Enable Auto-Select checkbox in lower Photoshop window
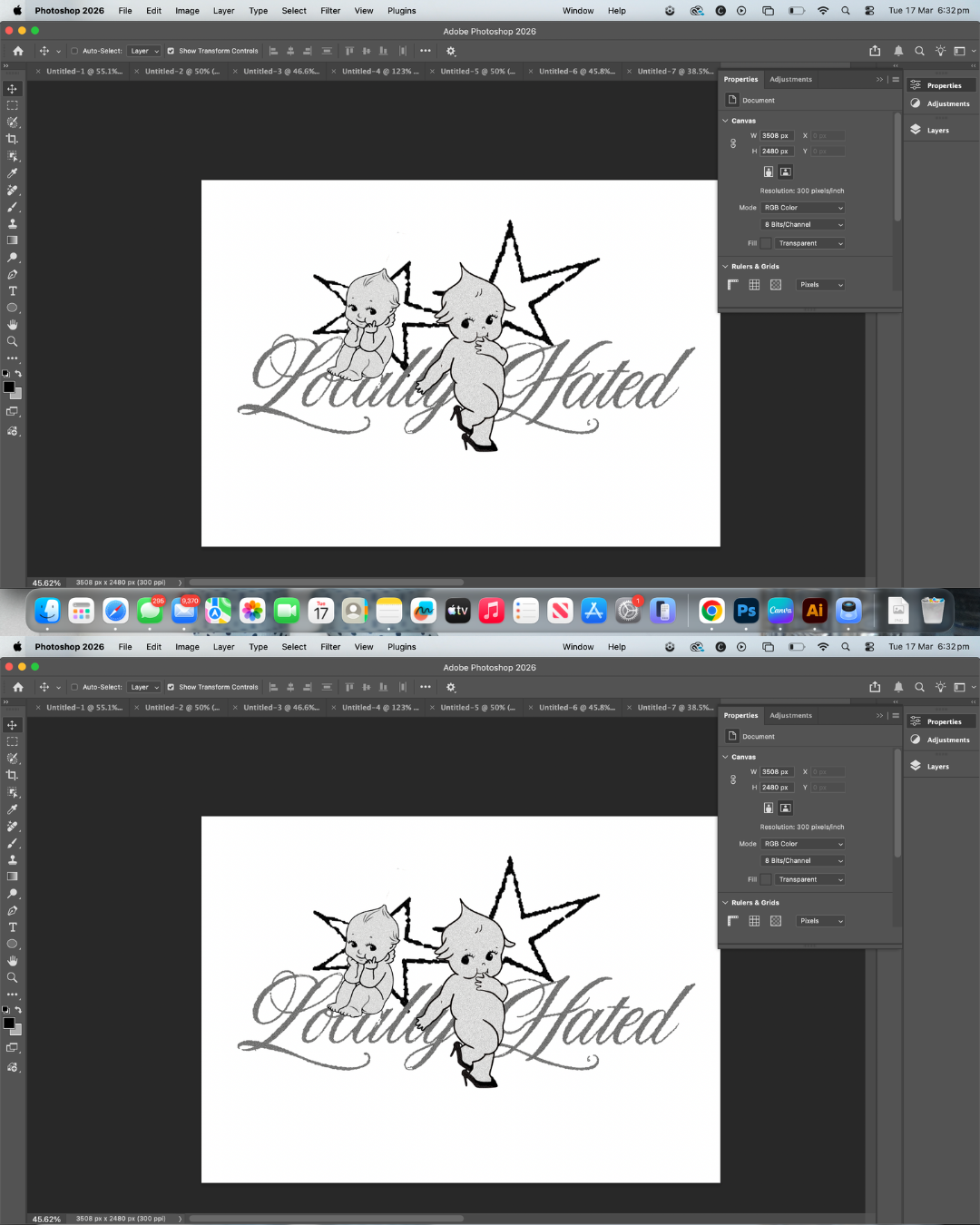The height and width of the screenshot is (1225, 980). coord(74,687)
